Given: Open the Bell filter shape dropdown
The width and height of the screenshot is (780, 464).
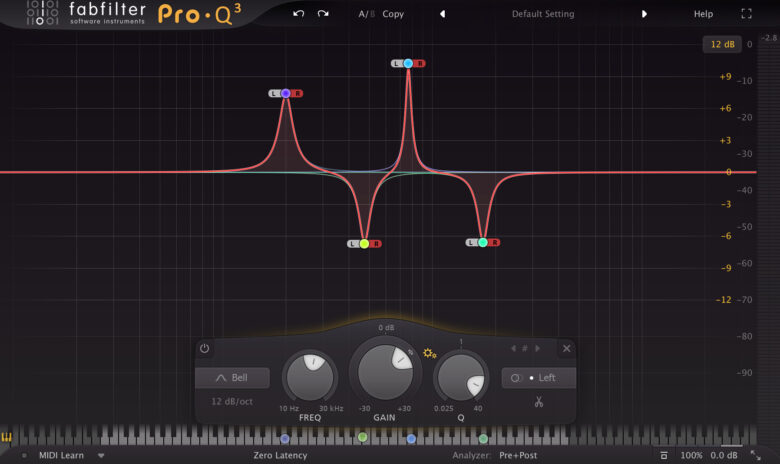Looking at the screenshot, I should pyautogui.click(x=232, y=378).
